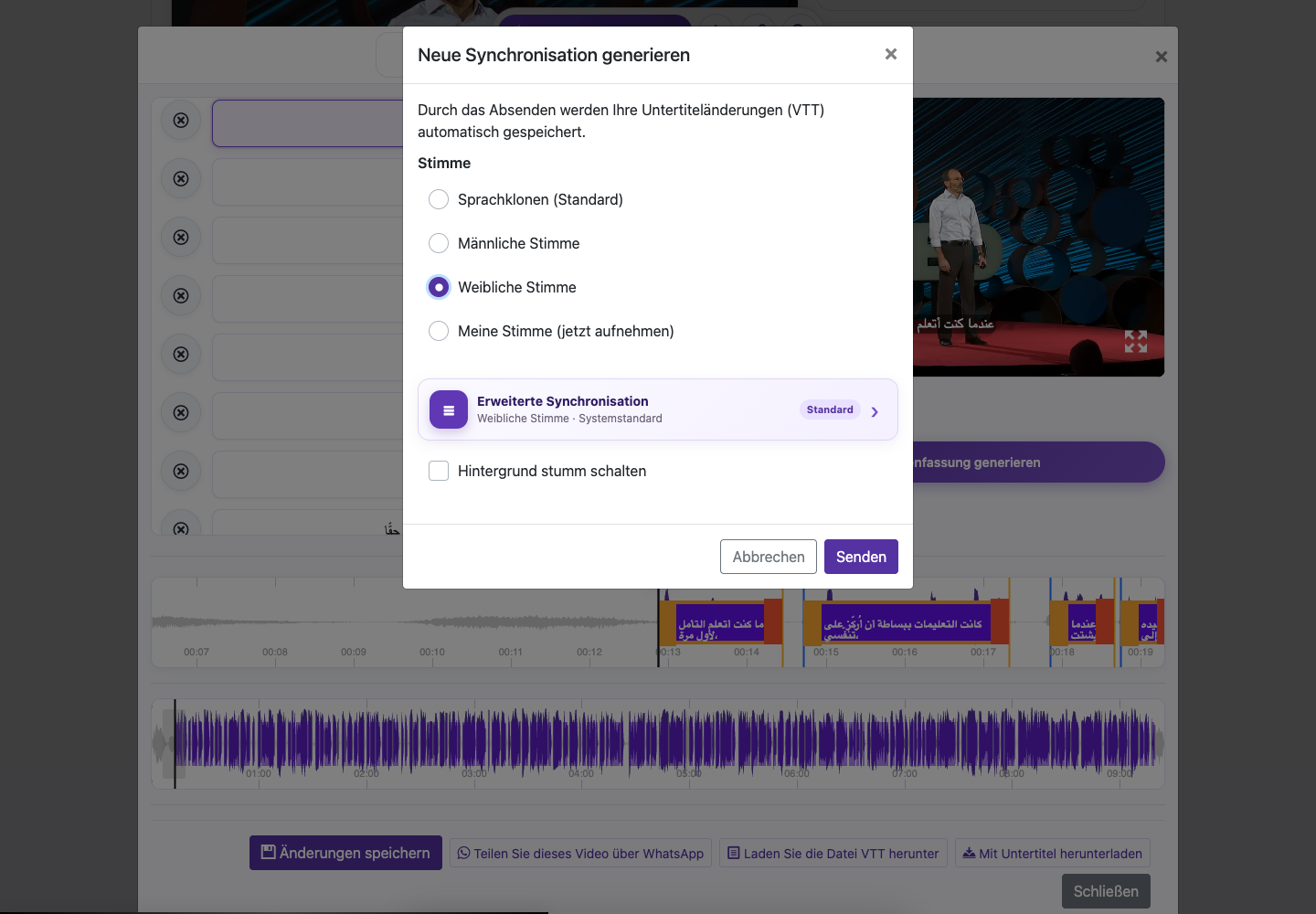Toggle fullscreen on the video preview
This screenshot has height=914, width=1316.
(x=1136, y=342)
